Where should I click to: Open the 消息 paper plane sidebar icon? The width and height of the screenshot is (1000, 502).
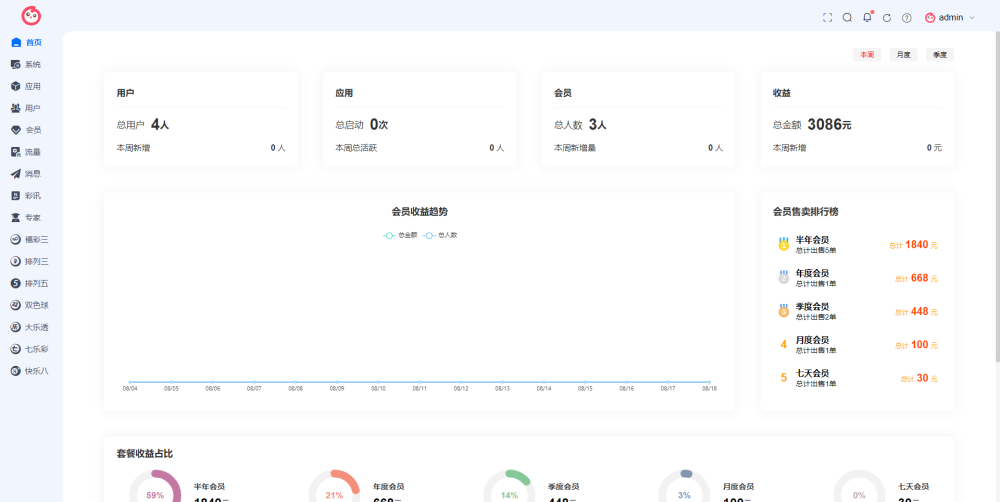[x=16, y=173]
